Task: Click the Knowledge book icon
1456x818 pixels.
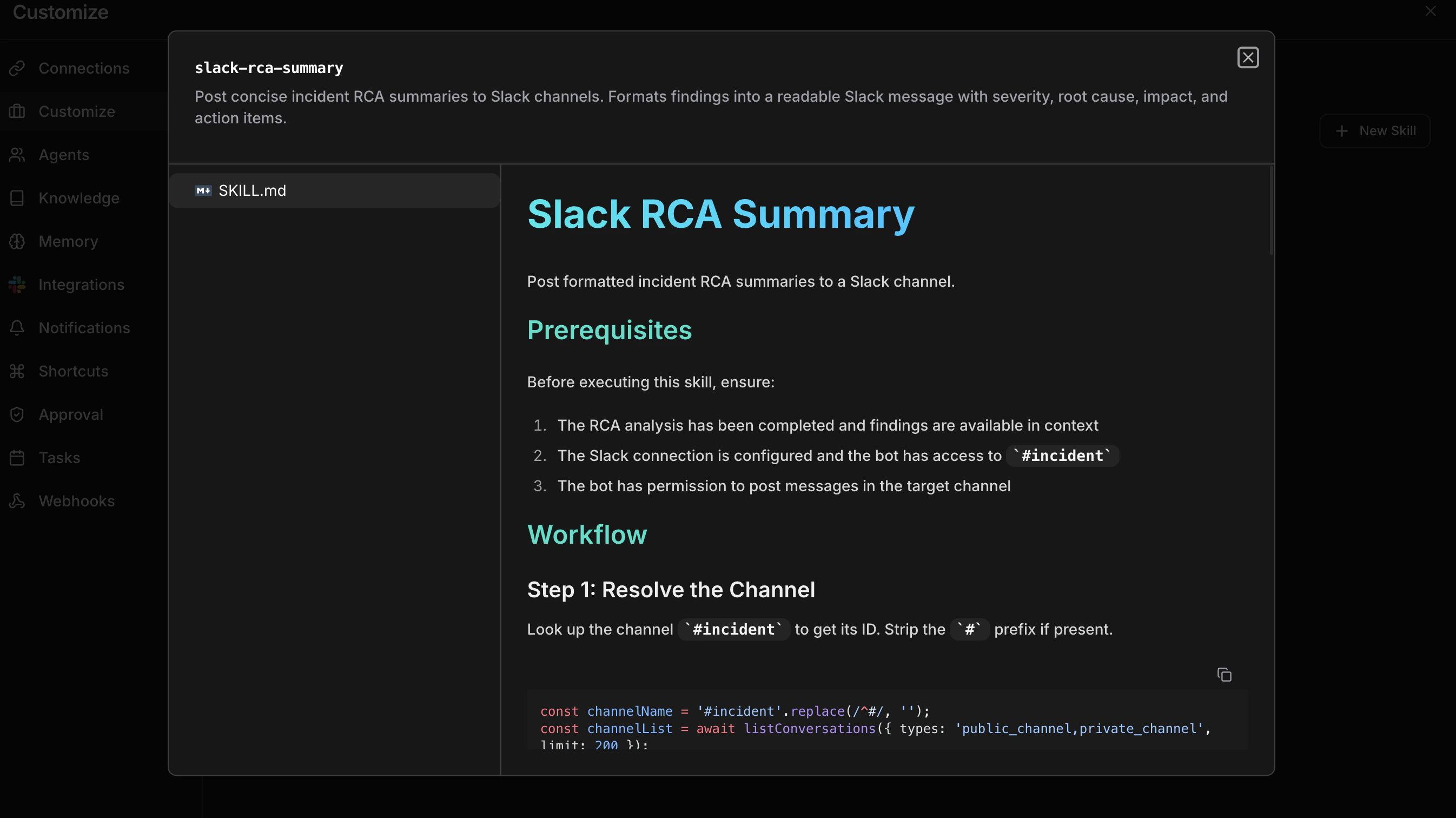Action: pos(17,198)
